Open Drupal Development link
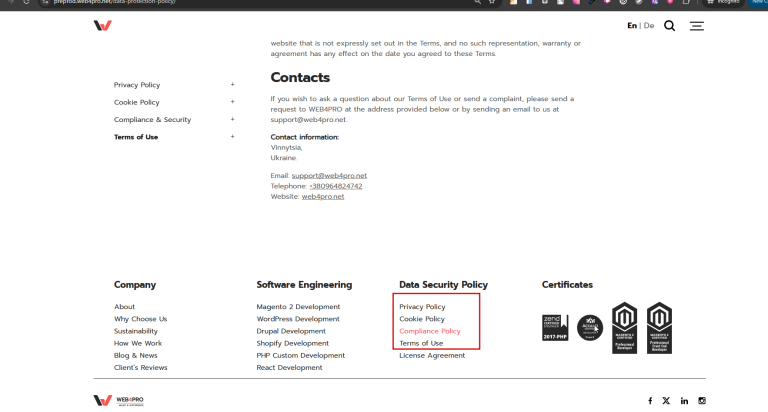 point(291,331)
